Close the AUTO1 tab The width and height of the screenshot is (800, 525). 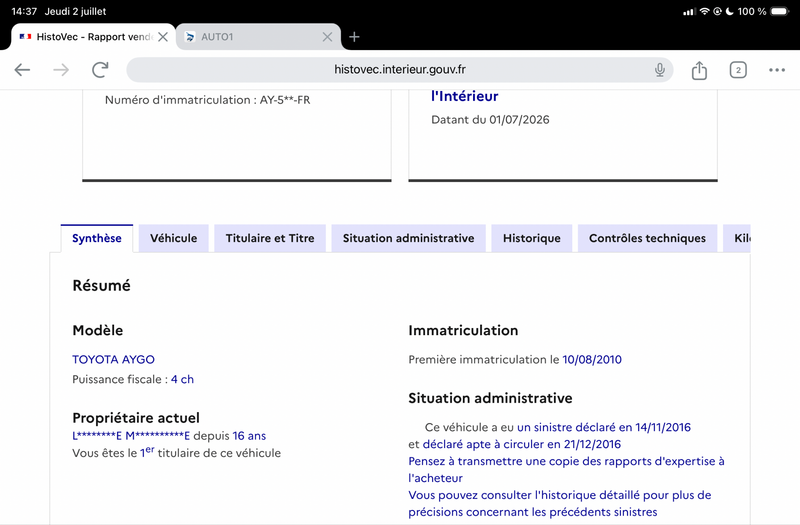328,37
